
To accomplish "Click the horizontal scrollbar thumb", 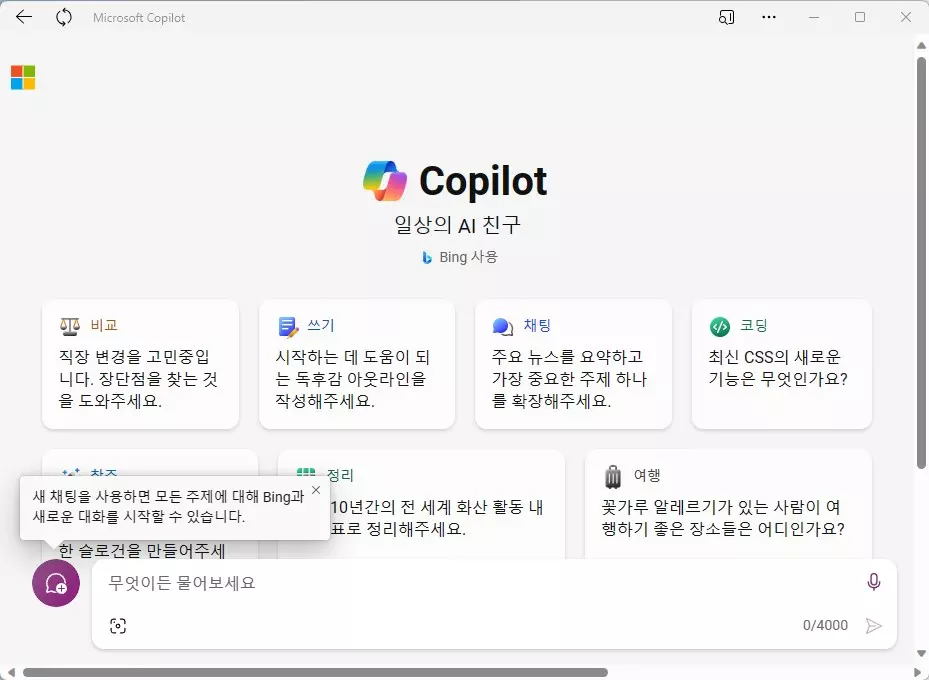I will pyautogui.click(x=315, y=672).
